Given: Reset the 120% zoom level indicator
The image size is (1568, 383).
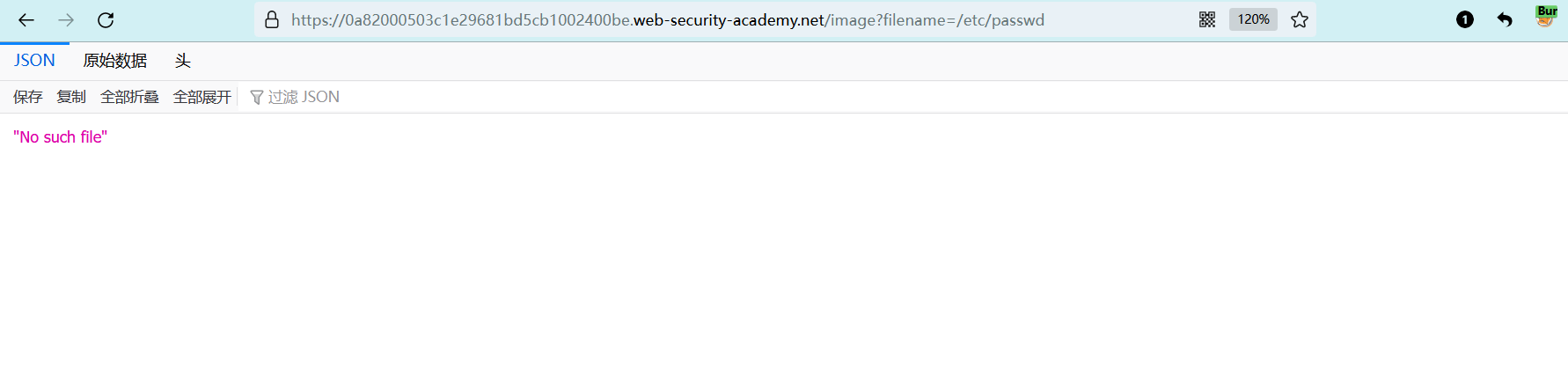Looking at the screenshot, I should point(1253,20).
